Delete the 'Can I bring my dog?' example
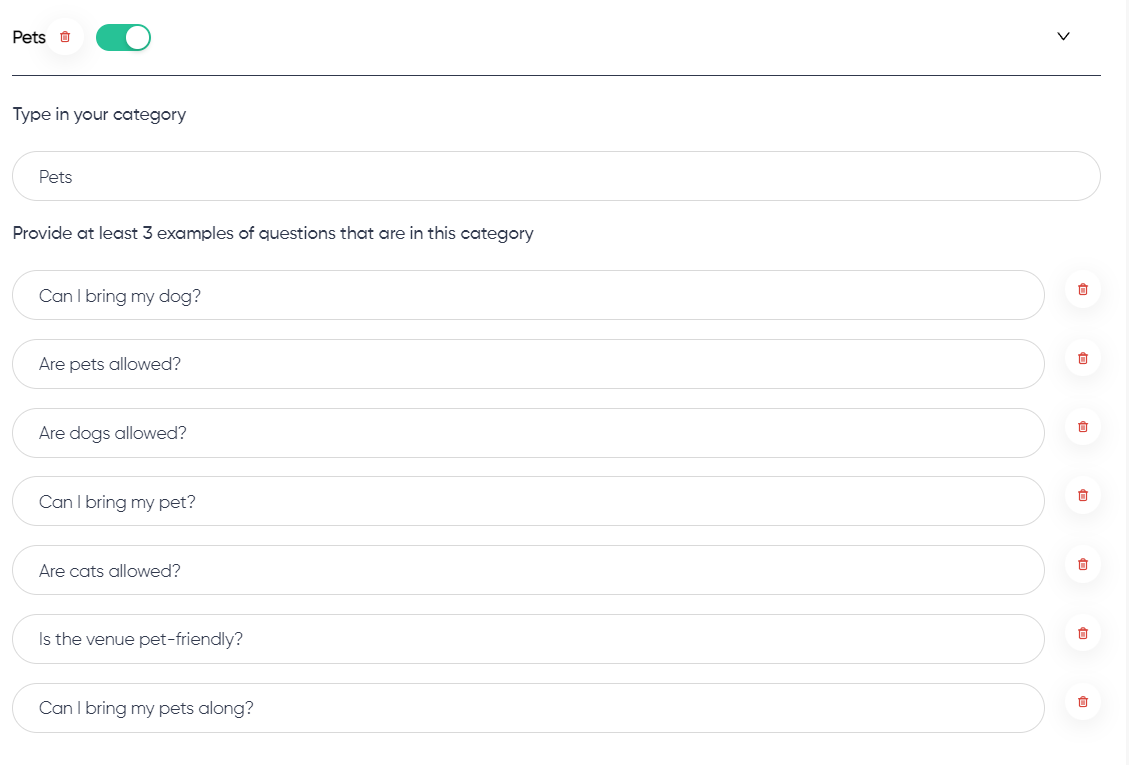This screenshot has width=1129, height=765. (1082, 290)
